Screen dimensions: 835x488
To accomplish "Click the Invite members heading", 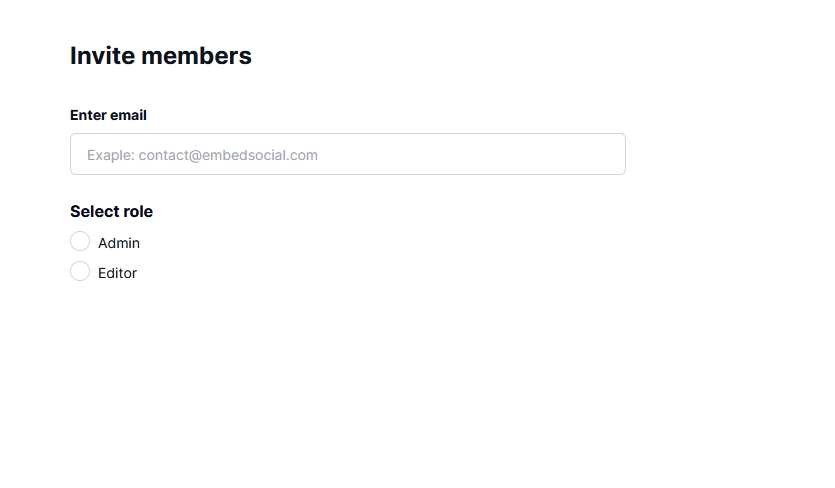I will pos(160,56).
